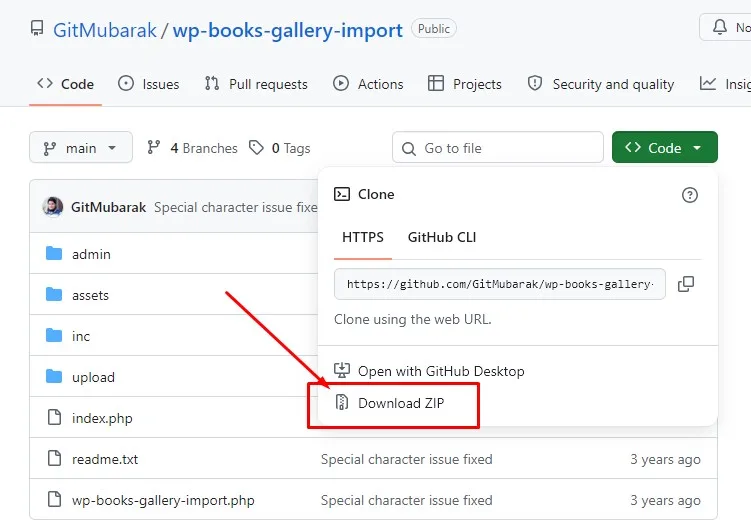Click the green Code dropdown button
This screenshot has height=527, width=751.
click(x=665, y=148)
